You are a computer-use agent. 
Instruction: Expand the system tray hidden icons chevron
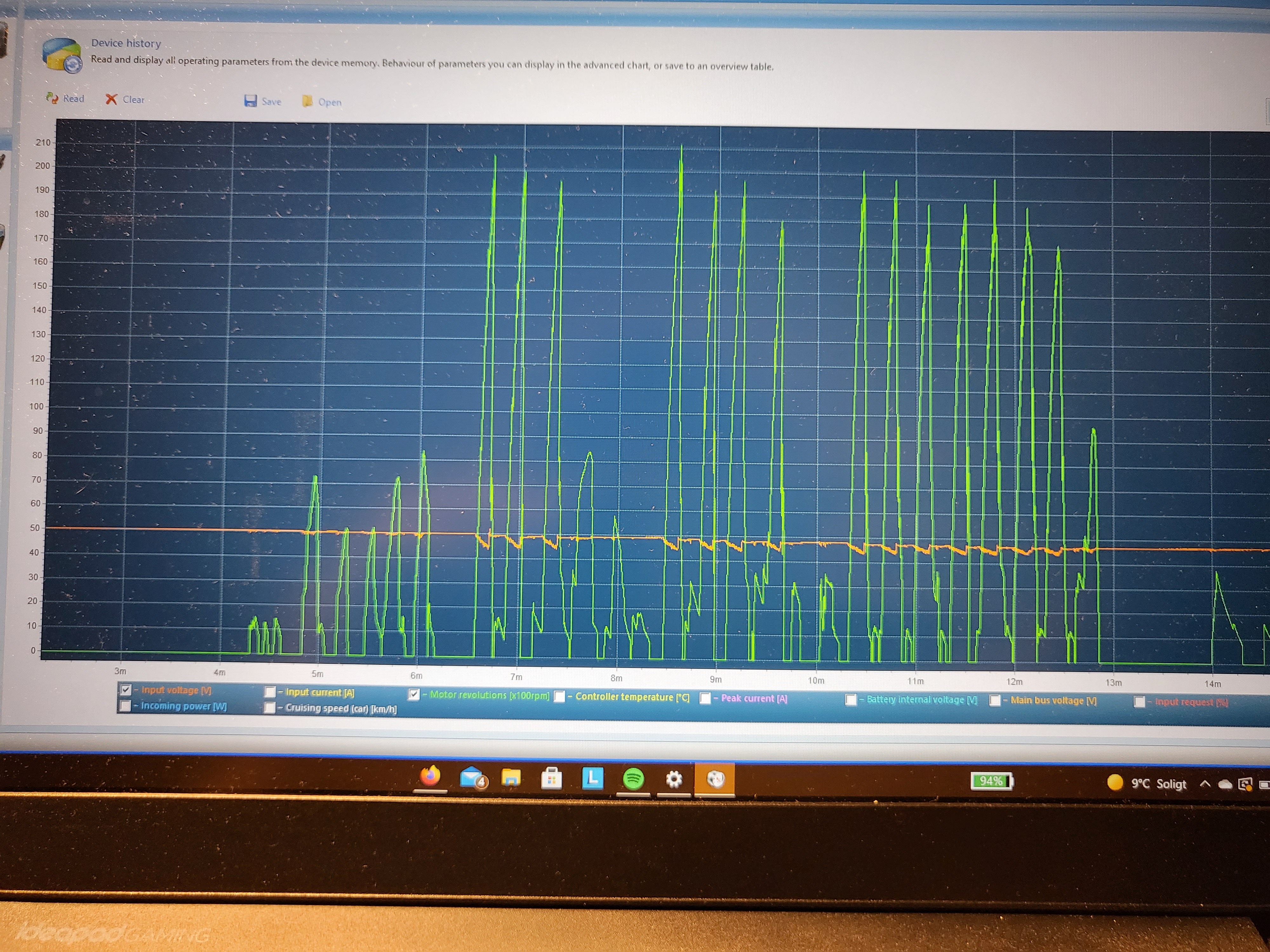pyautogui.click(x=1205, y=783)
